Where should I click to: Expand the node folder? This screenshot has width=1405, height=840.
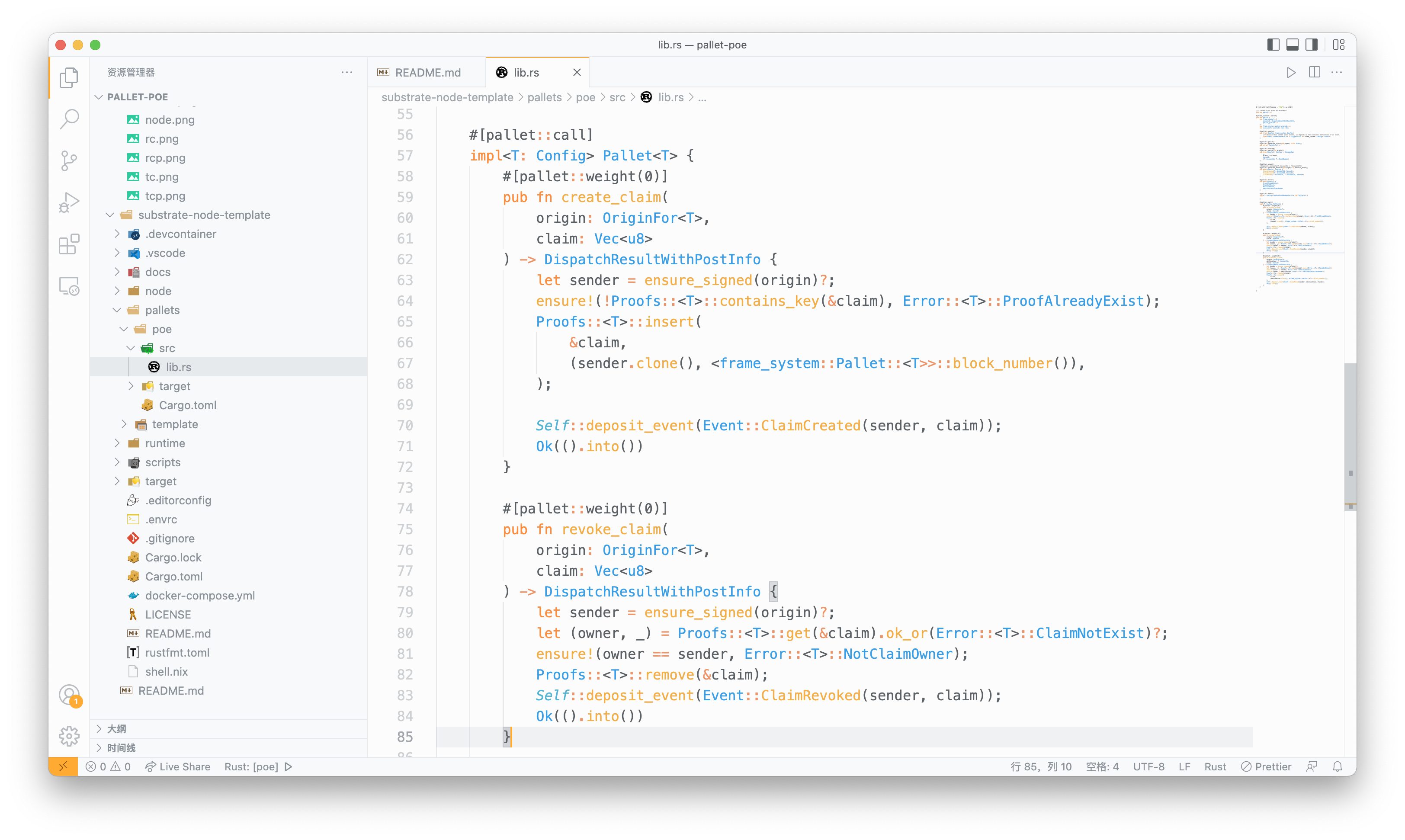[228, 291]
